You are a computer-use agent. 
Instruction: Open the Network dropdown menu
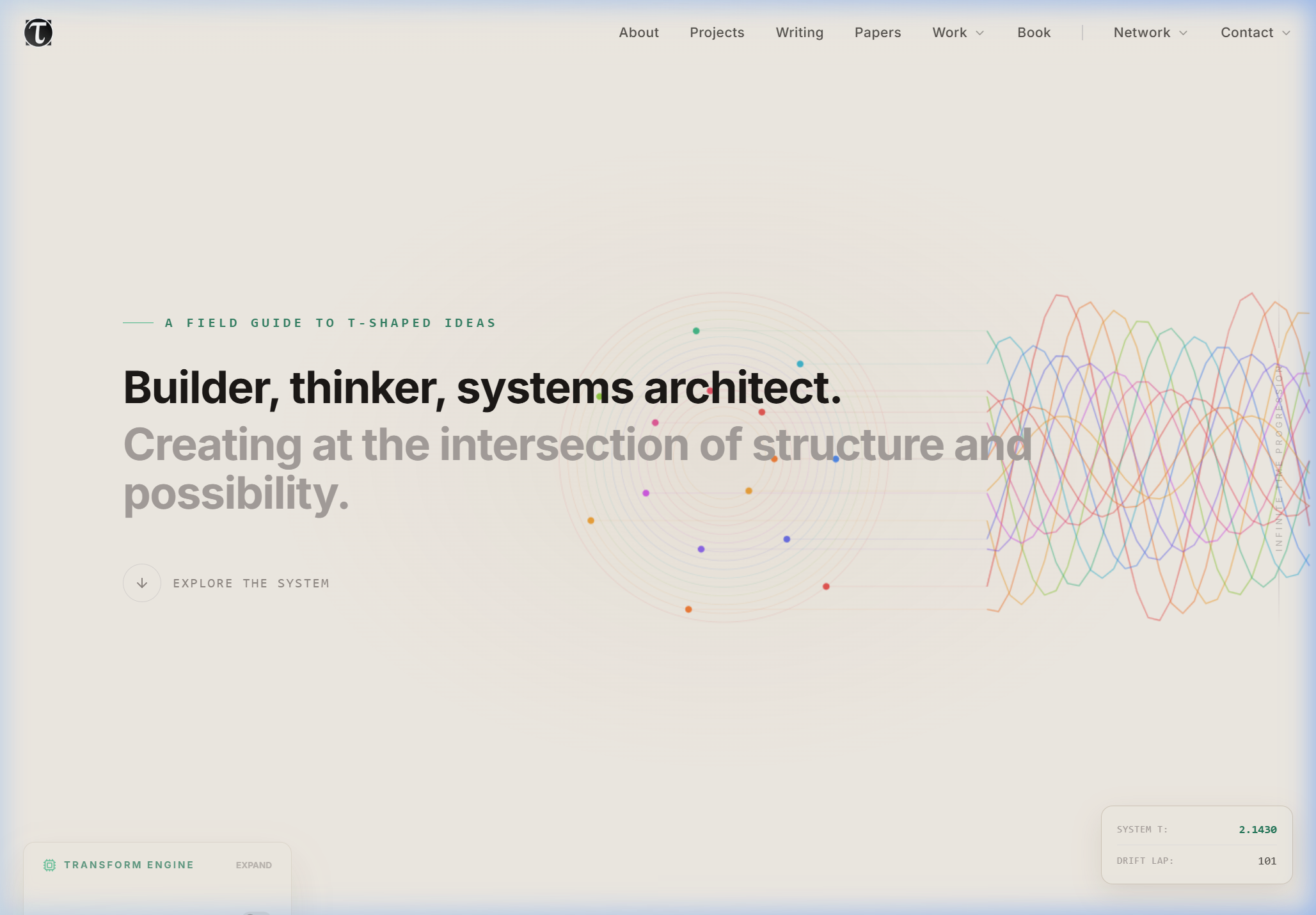click(1150, 33)
